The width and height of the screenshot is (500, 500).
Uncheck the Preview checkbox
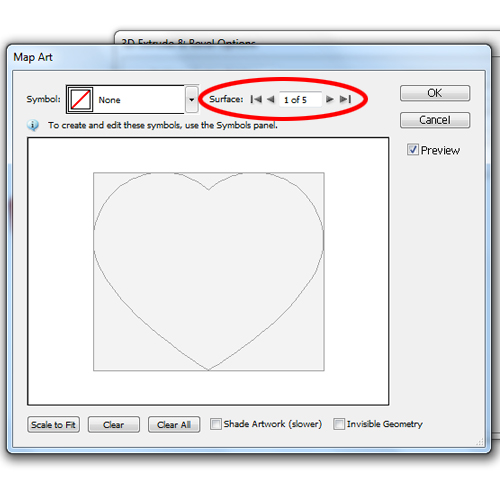coord(413,150)
